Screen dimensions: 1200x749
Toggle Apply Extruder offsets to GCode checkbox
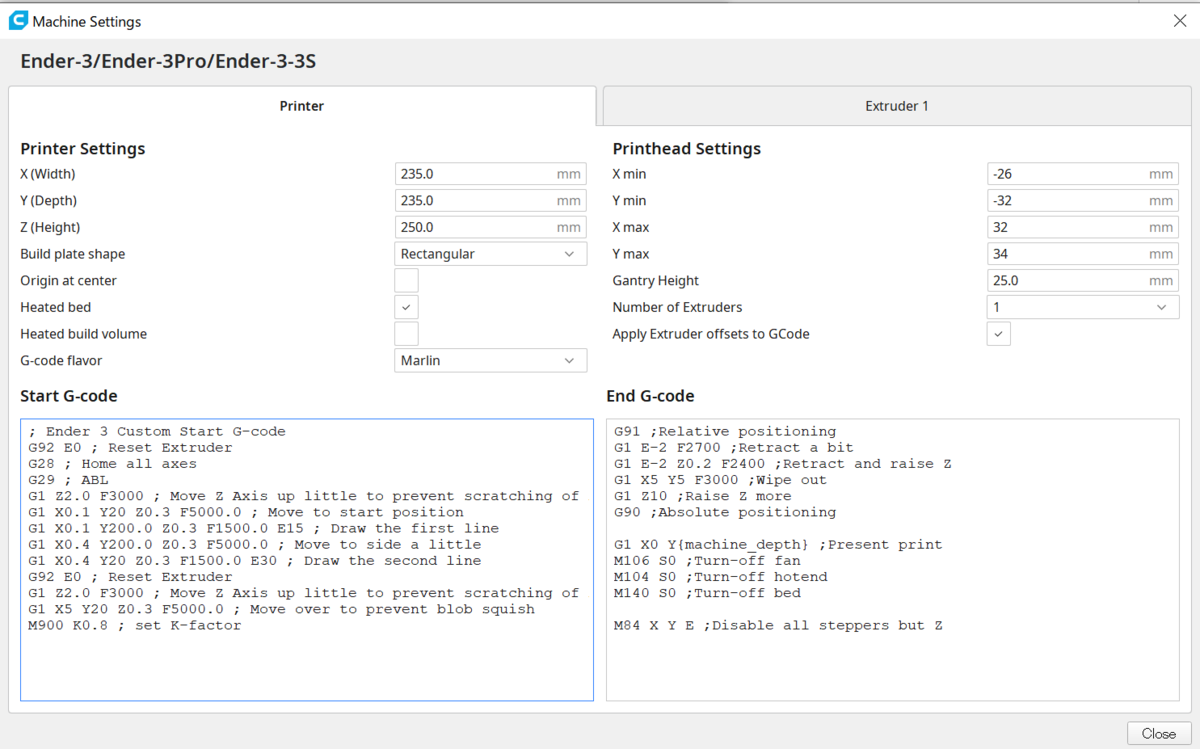[998, 334]
